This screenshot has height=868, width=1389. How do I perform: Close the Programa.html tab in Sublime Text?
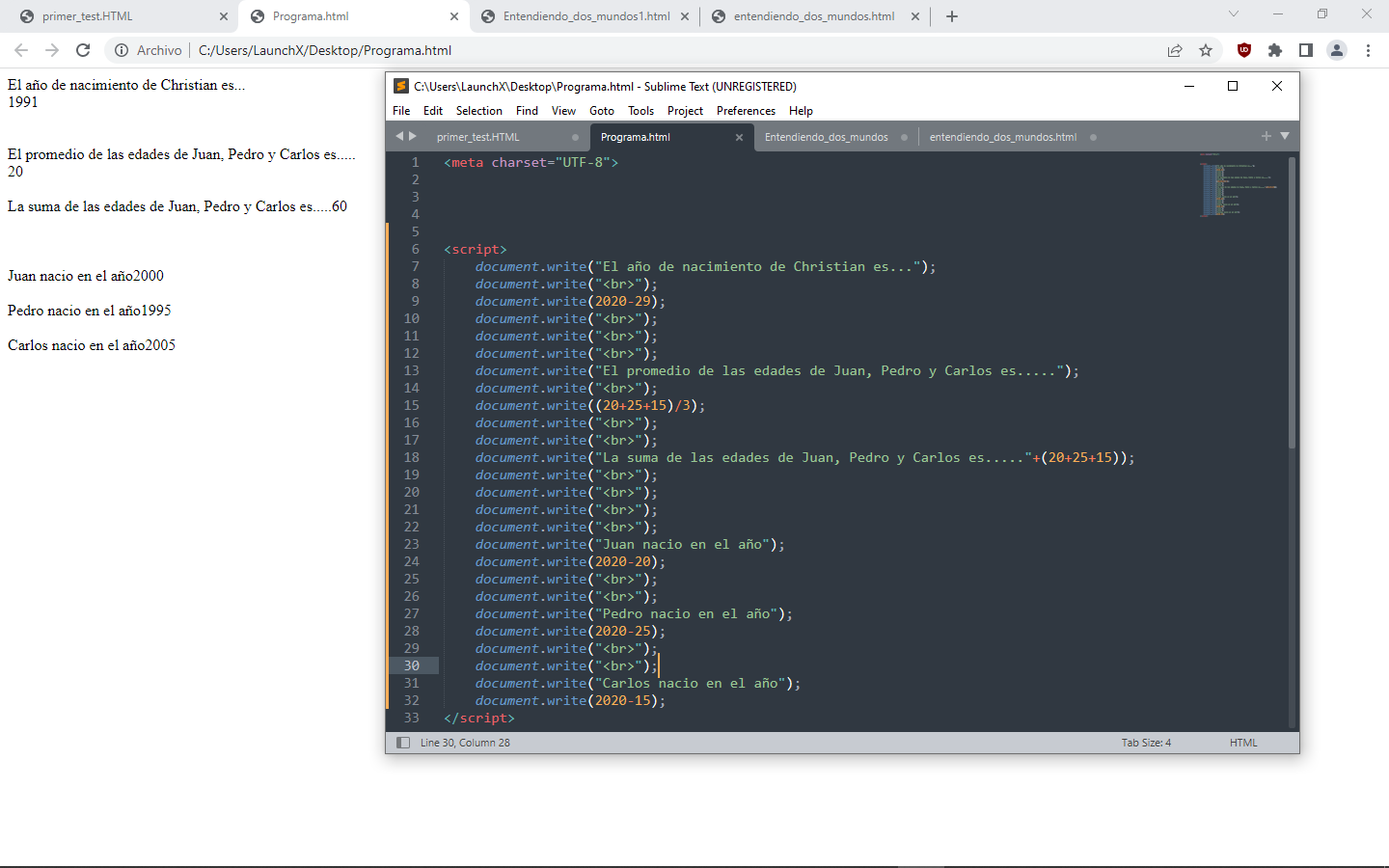(739, 137)
